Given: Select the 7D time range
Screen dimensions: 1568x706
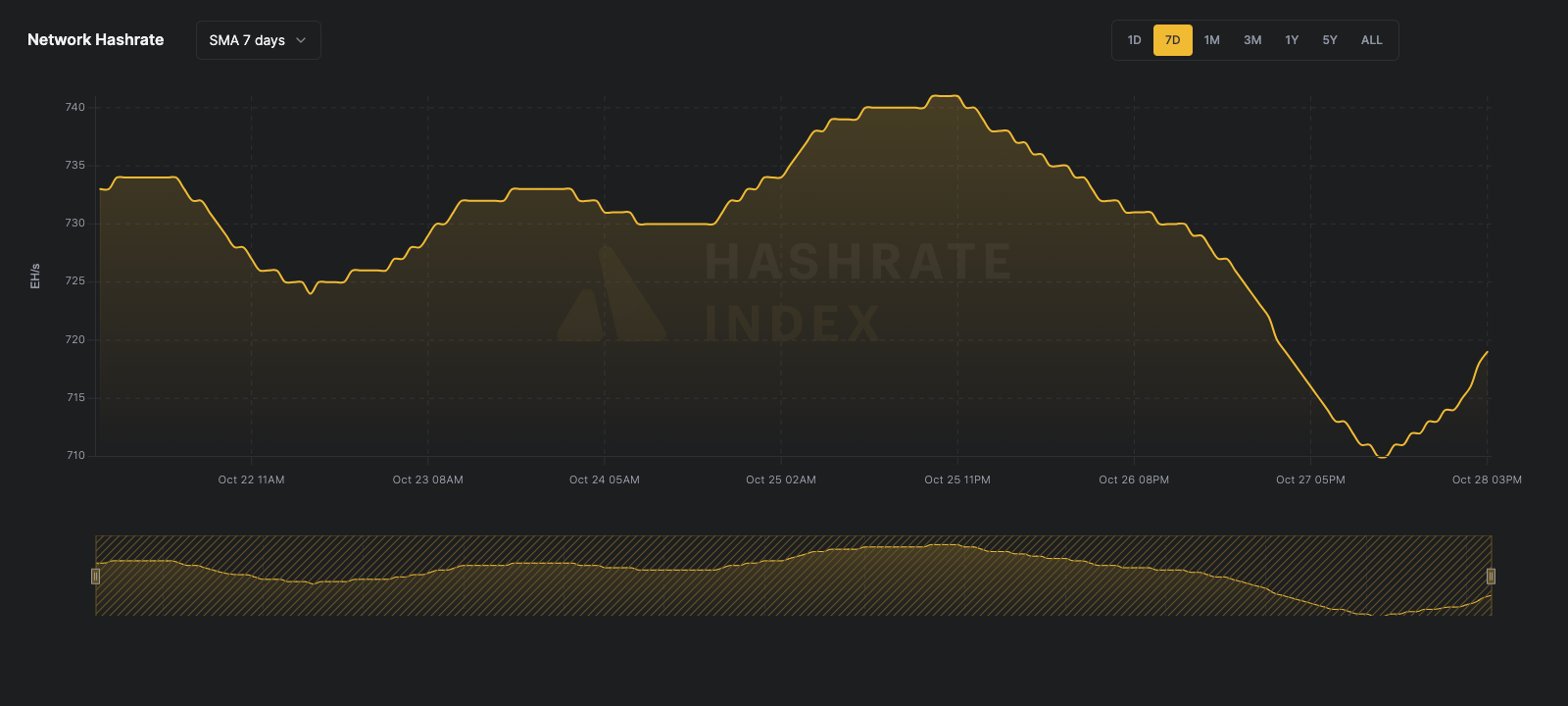Looking at the screenshot, I should tap(1173, 40).
